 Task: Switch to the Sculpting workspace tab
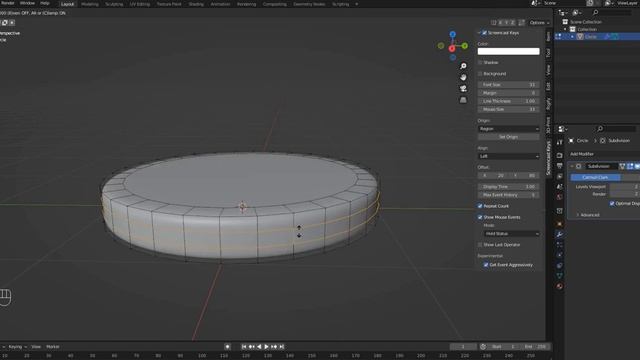click(x=114, y=4)
